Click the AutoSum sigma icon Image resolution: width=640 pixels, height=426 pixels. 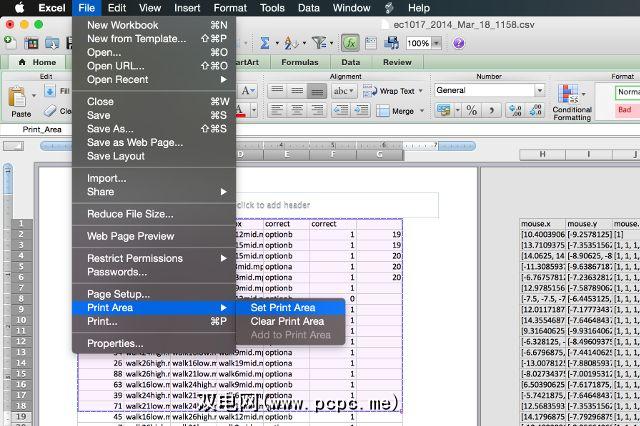click(x=266, y=43)
